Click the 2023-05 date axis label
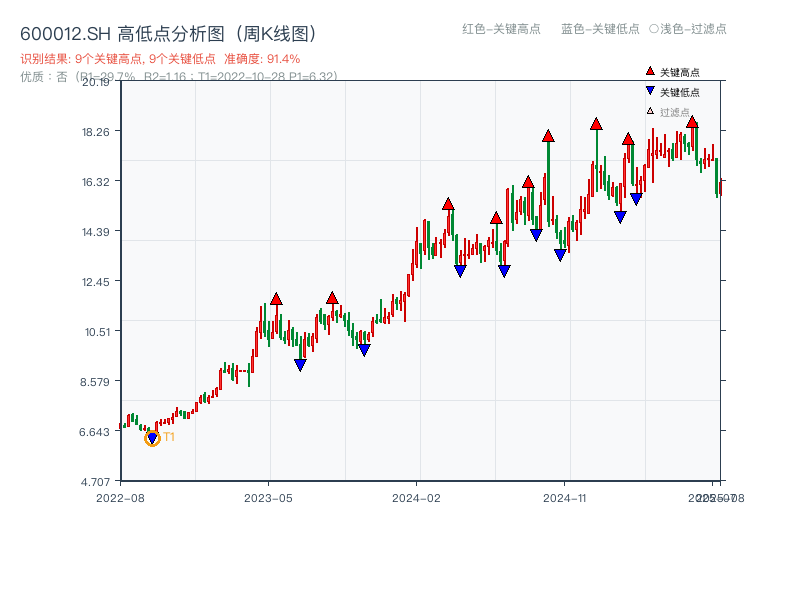The image size is (800, 600). pyautogui.click(x=268, y=498)
